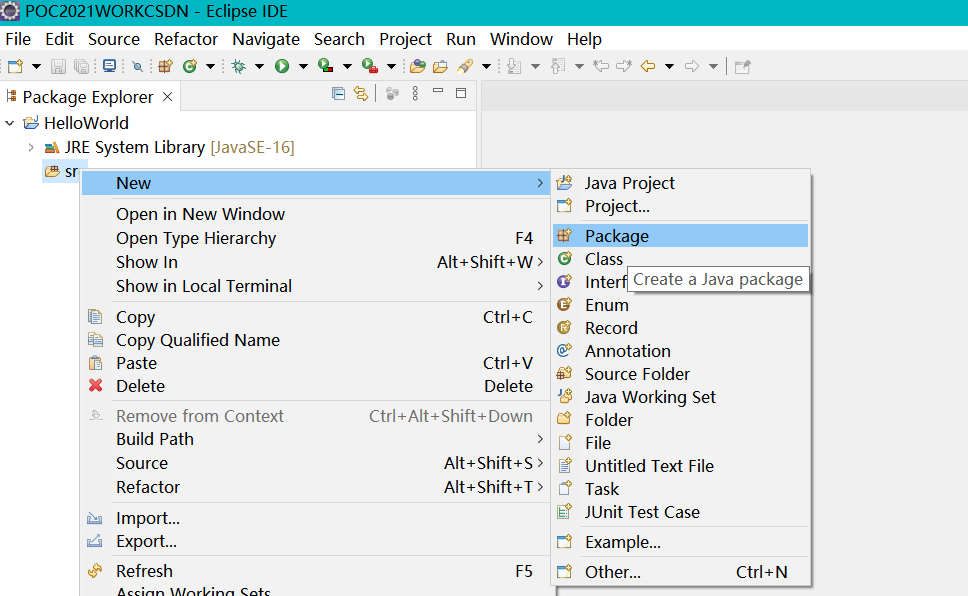Click the Forward navigation arrow icon
Image resolution: width=968 pixels, height=596 pixels.
692,66
